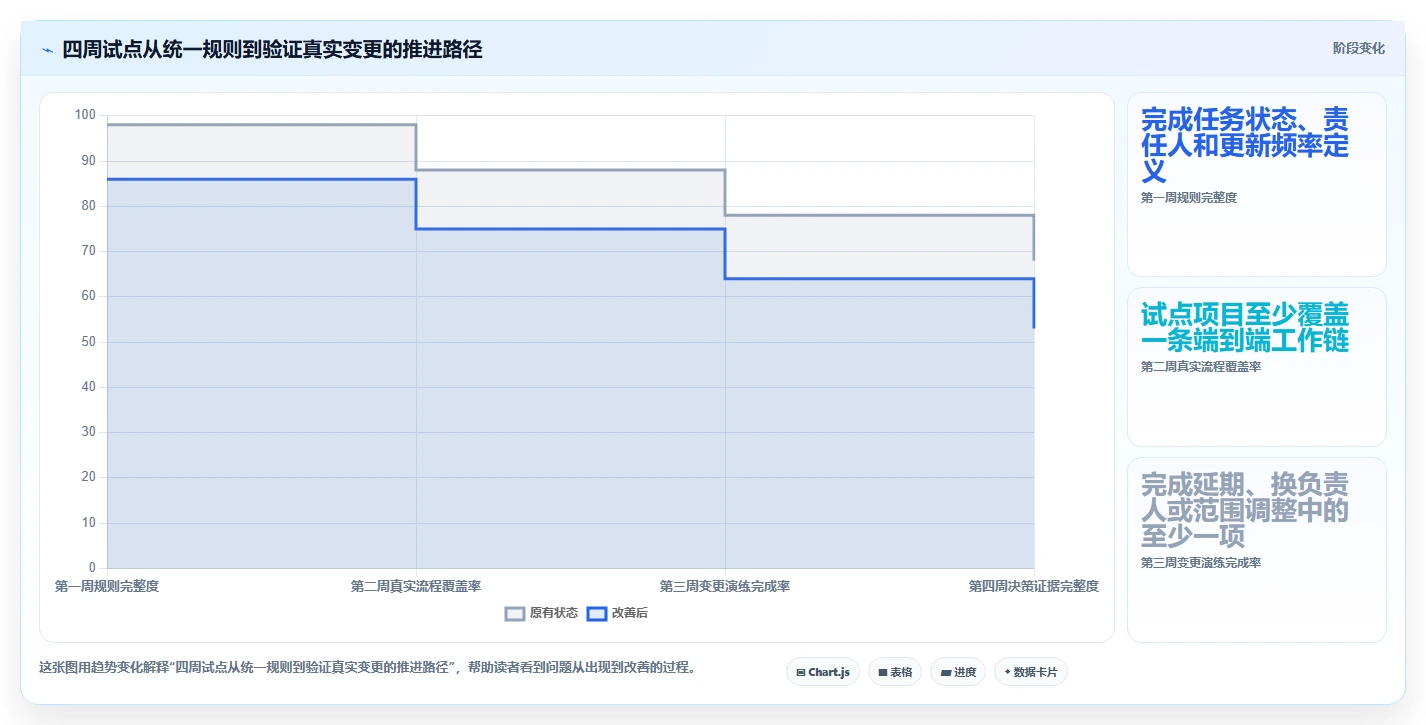The height and width of the screenshot is (725, 1426).
Task: Click the lightning icon beside the title
Action: pos(48,50)
